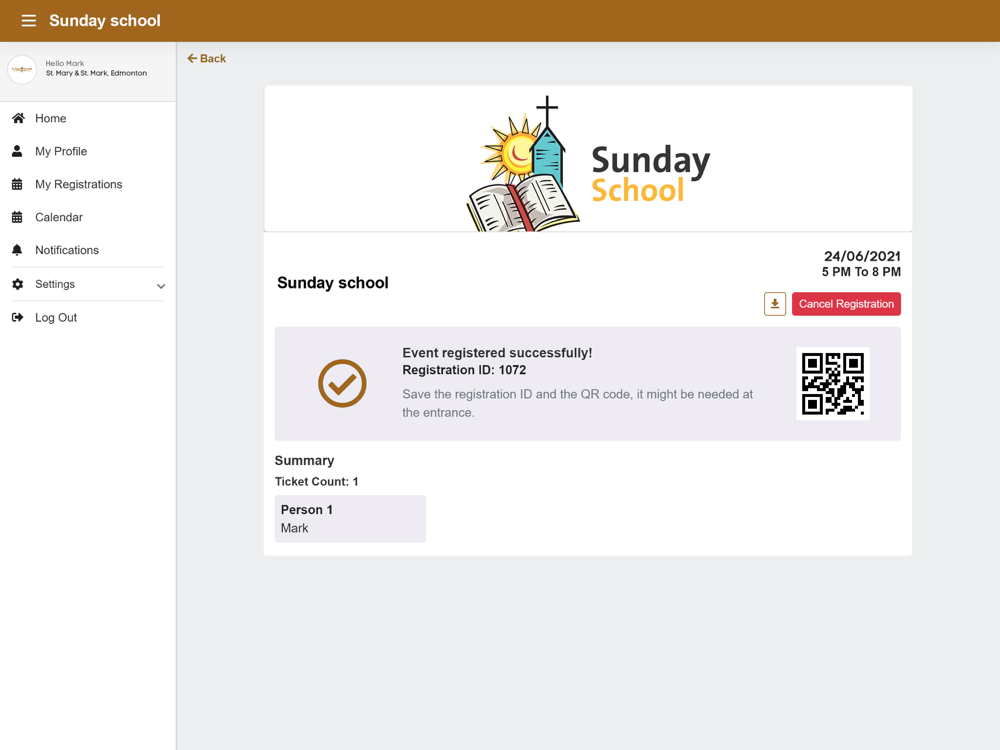Click the Cancel Registration button
The image size is (1000, 750).
point(846,304)
